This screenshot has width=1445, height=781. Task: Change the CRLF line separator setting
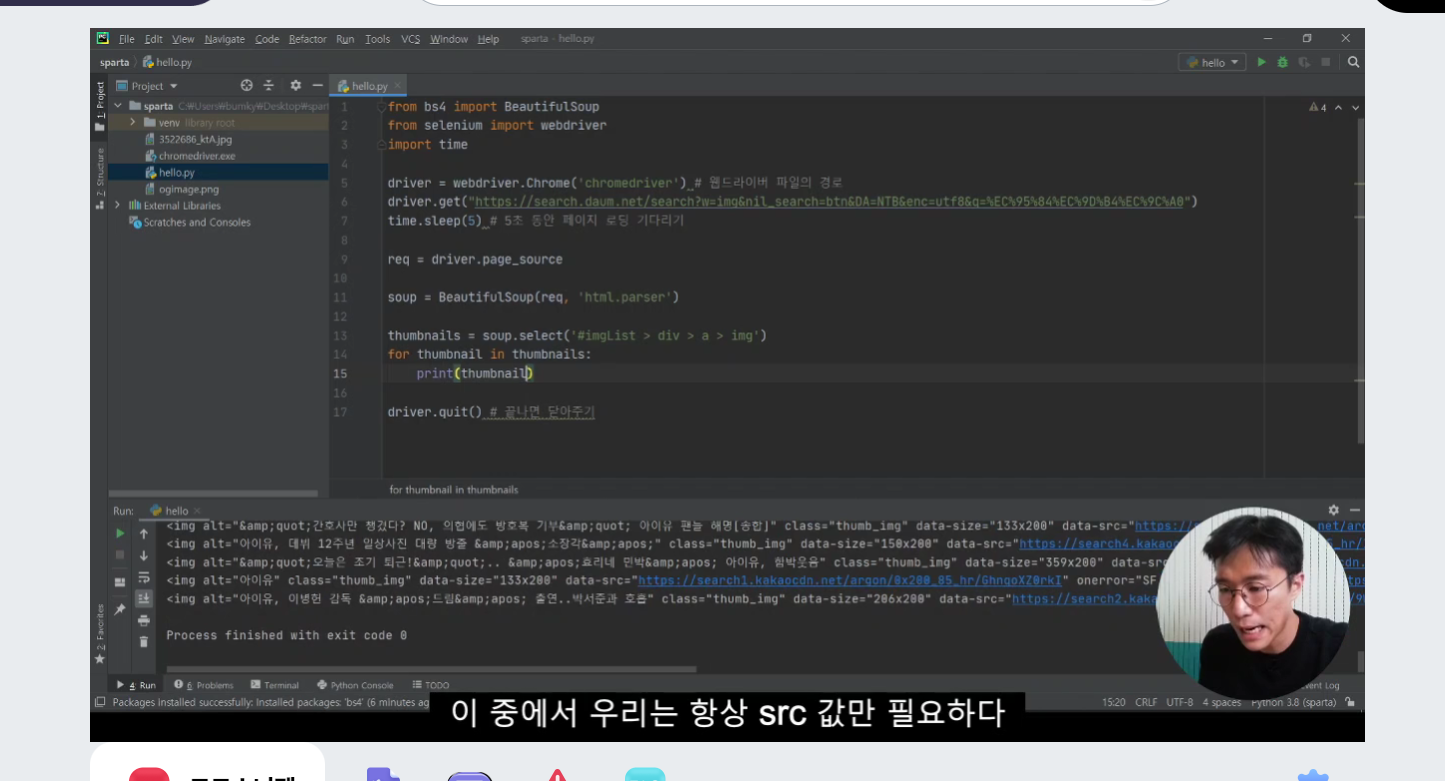tap(1146, 702)
